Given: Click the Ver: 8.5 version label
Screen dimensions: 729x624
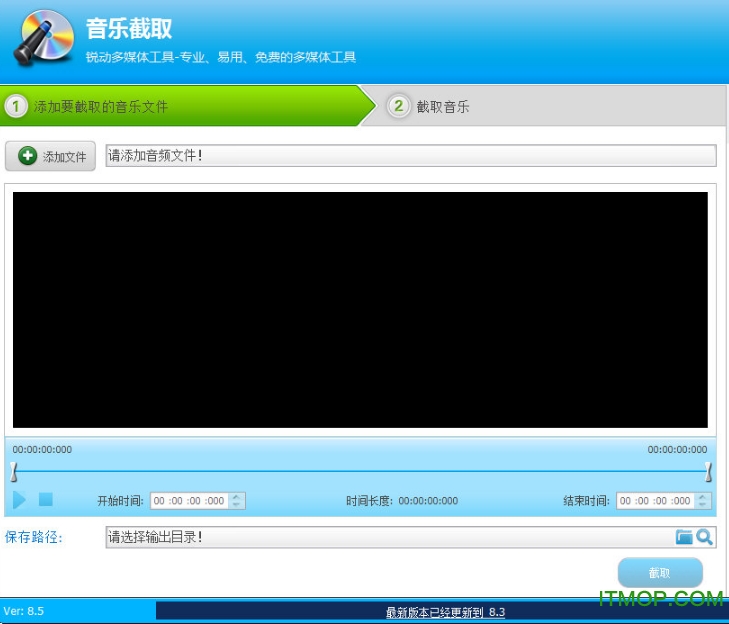Looking at the screenshot, I should pyautogui.click(x=24, y=611).
